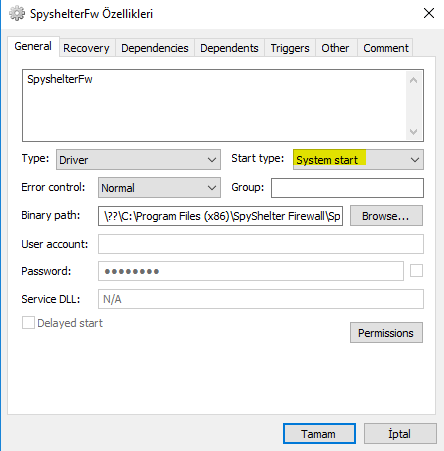Close the SpyshelterFw properties dialog
The image size is (444, 451).
click(429, 13)
